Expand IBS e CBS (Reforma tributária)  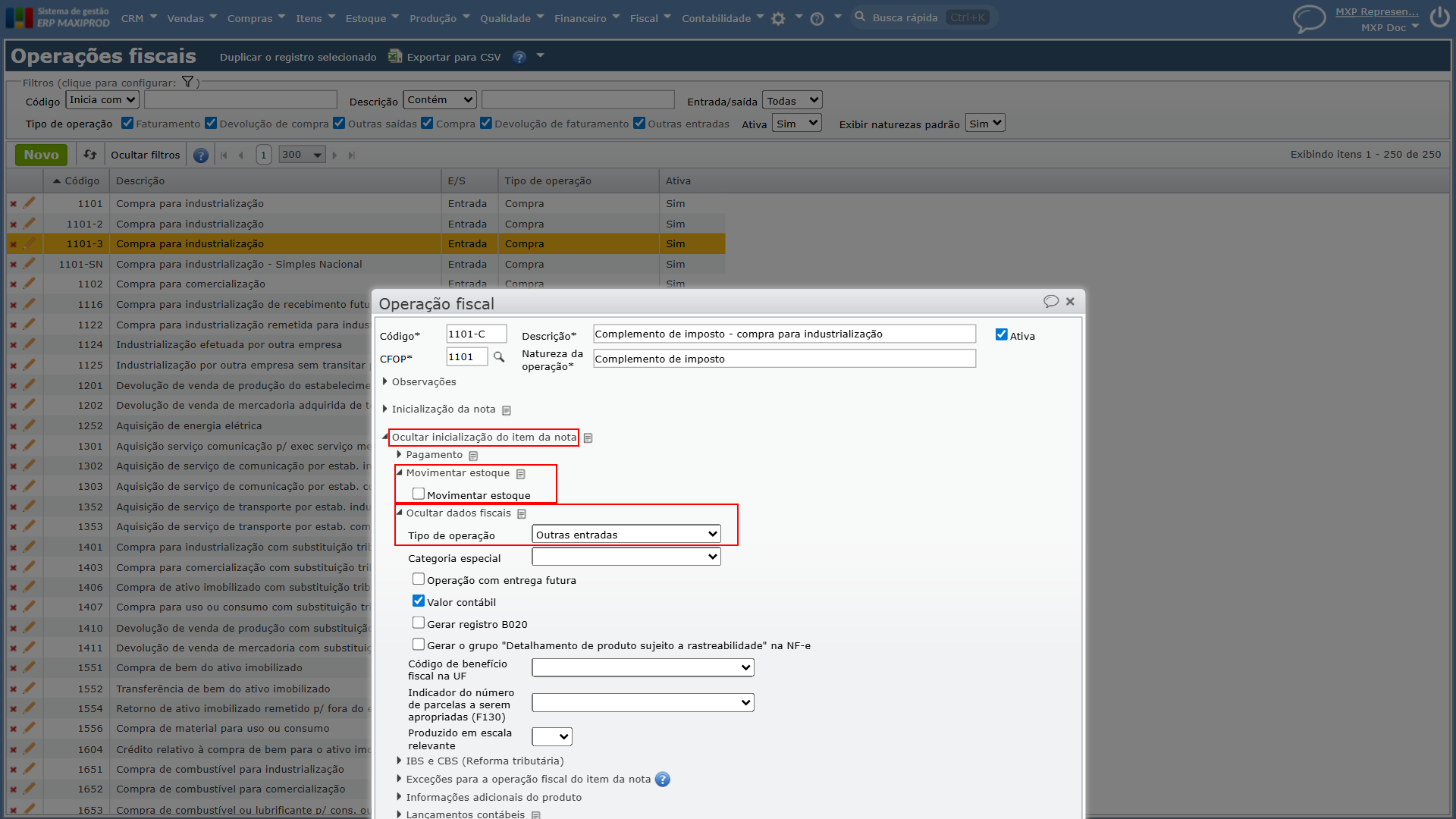(x=480, y=761)
